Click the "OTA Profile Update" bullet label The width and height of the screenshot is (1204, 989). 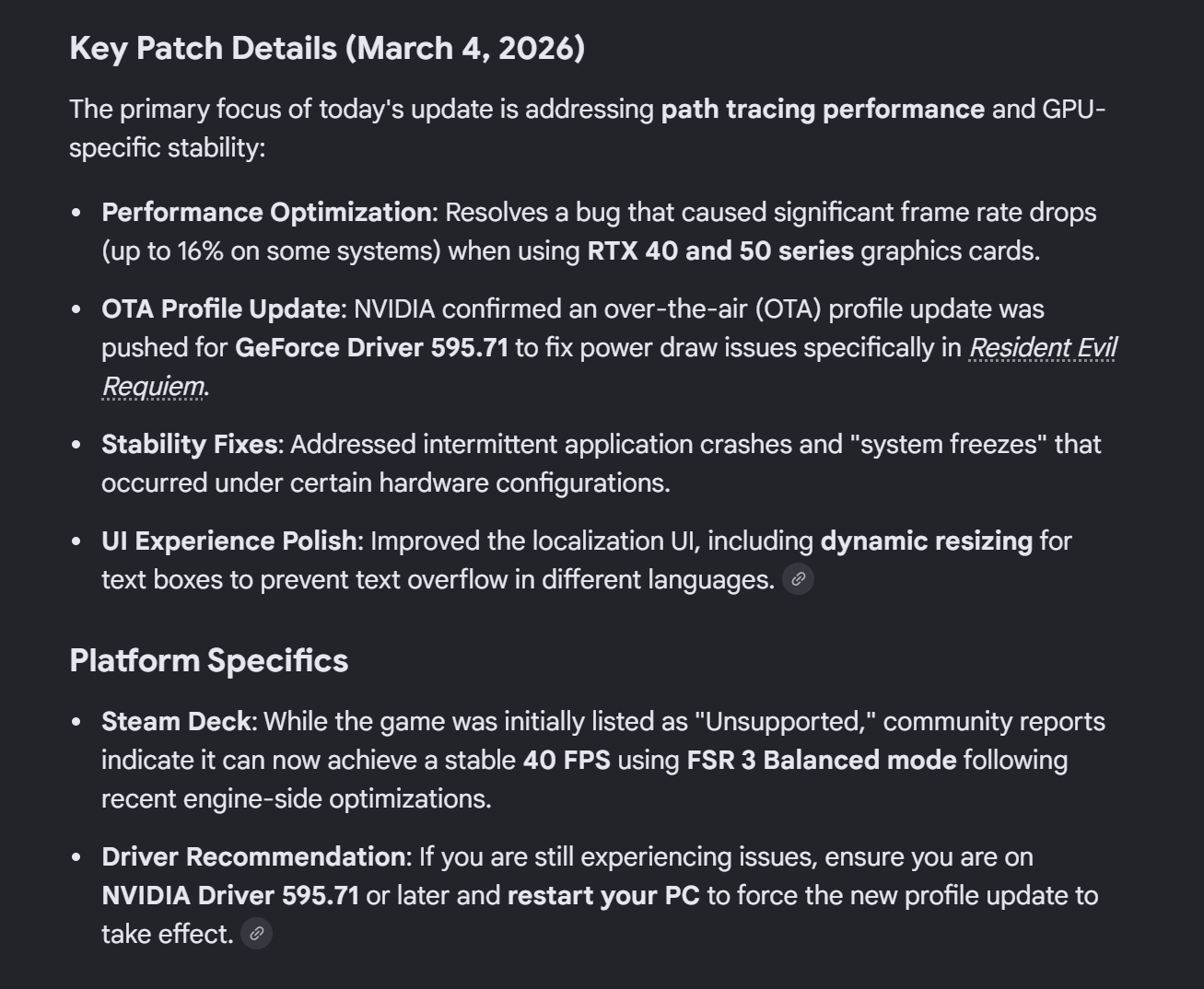pos(220,308)
